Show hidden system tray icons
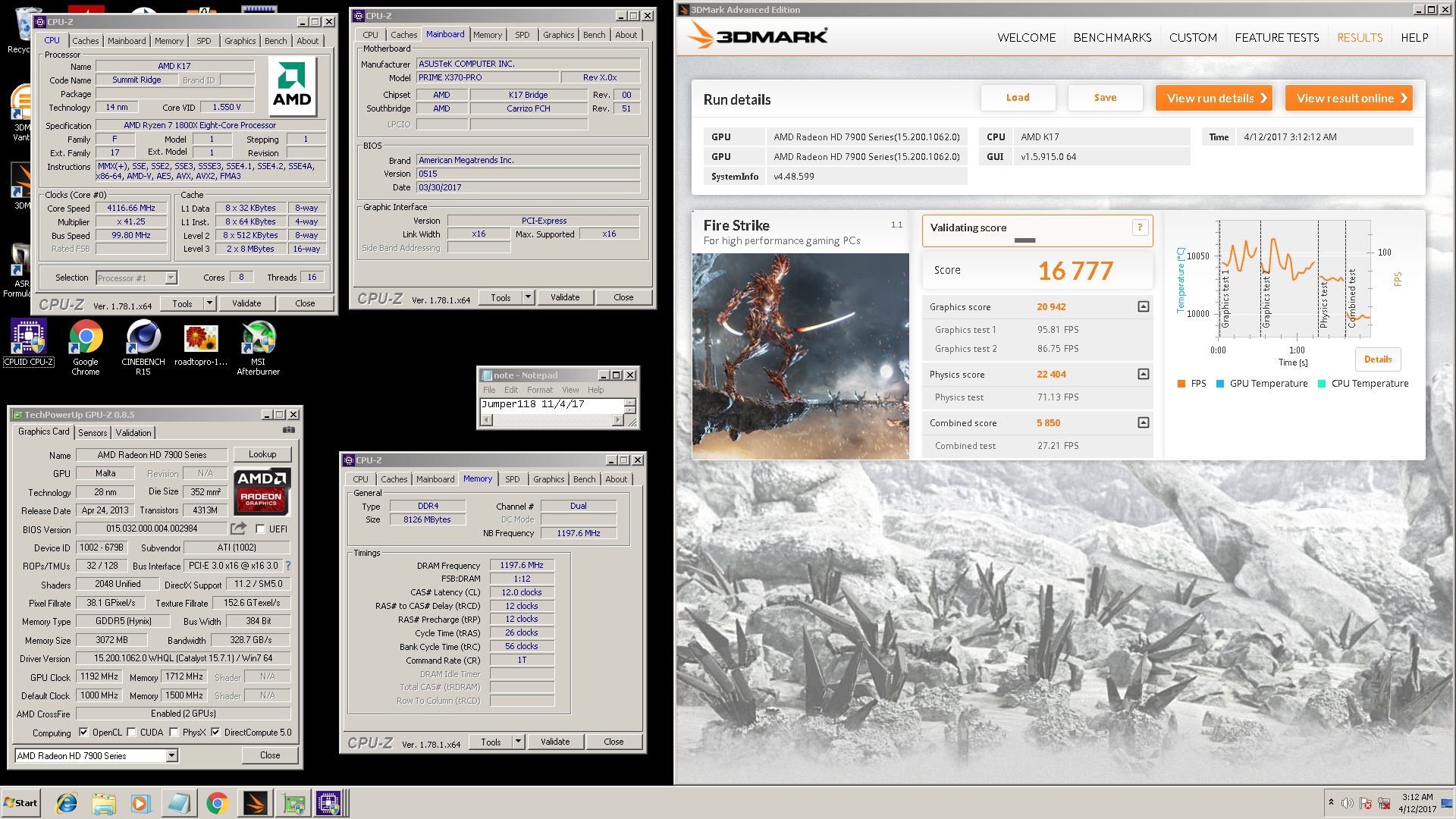1456x819 pixels. pyautogui.click(x=1331, y=802)
